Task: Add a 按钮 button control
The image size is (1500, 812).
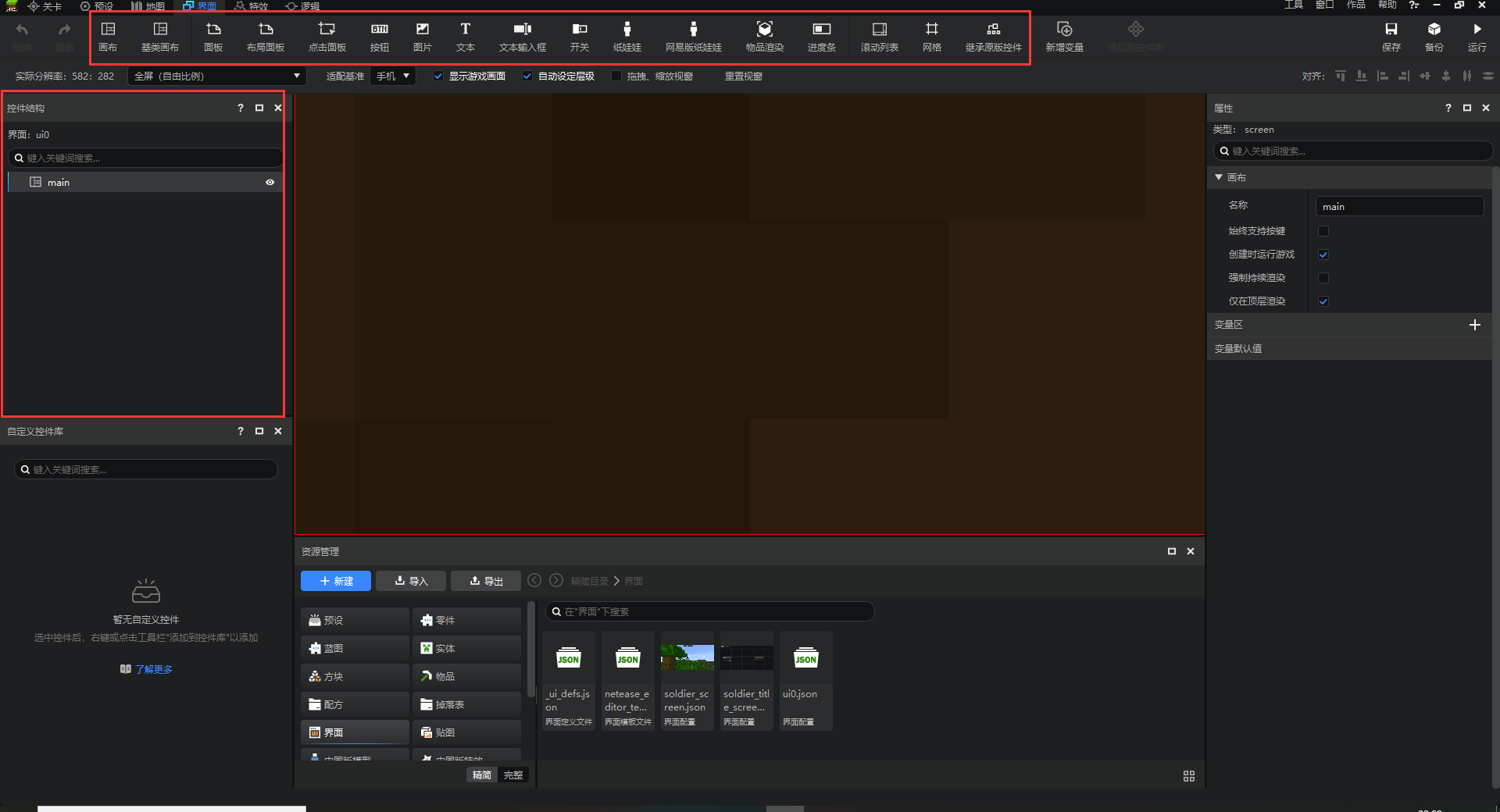Action: (x=380, y=36)
